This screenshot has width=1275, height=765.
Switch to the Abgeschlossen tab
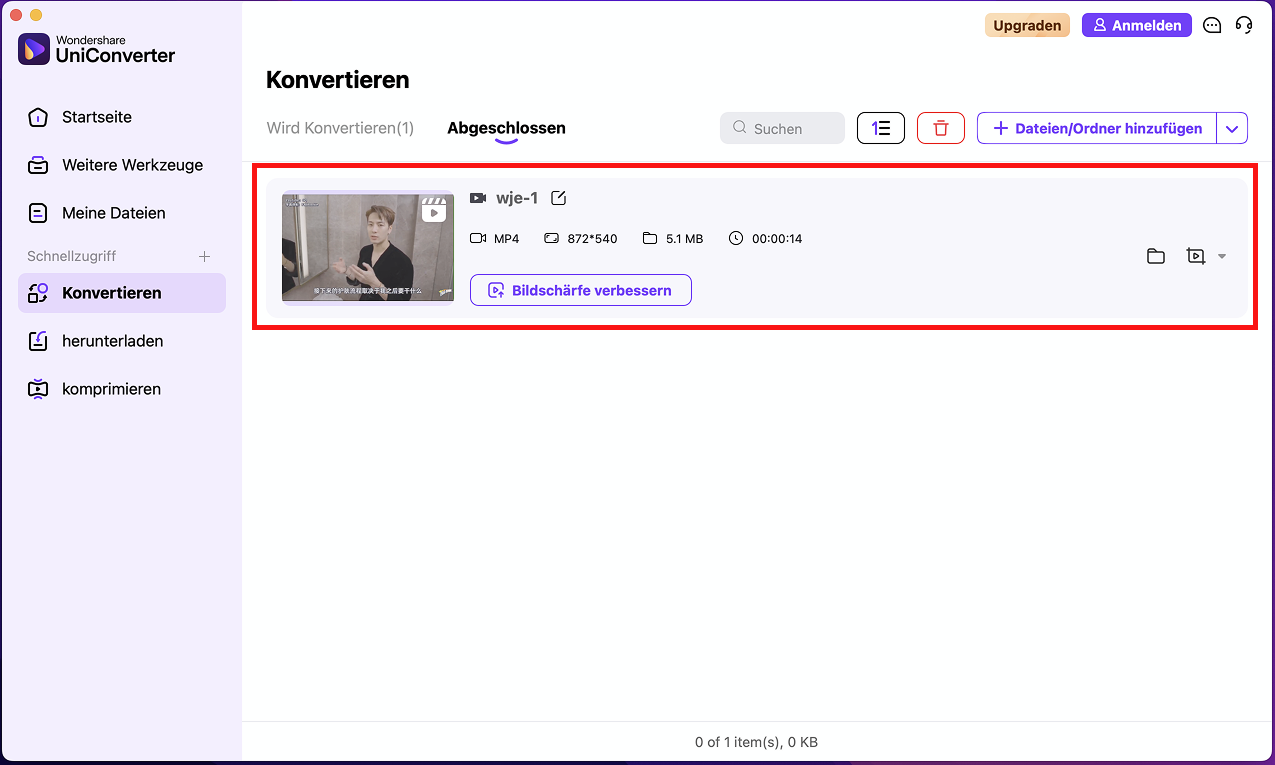coord(506,128)
